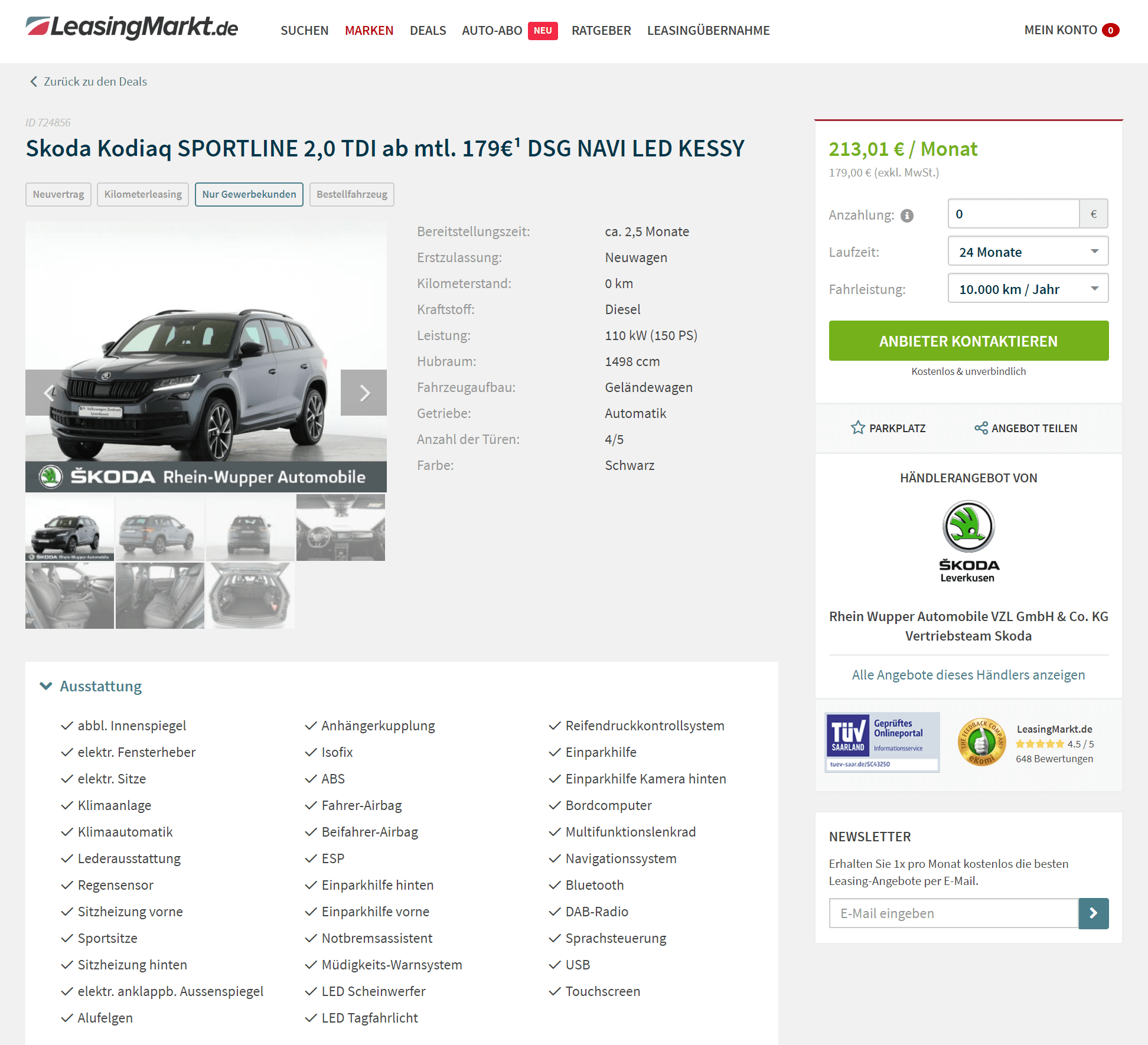Click the ID 724856 label
The width and height of the screenshot is (1148, 1045).
pos(48,122)
